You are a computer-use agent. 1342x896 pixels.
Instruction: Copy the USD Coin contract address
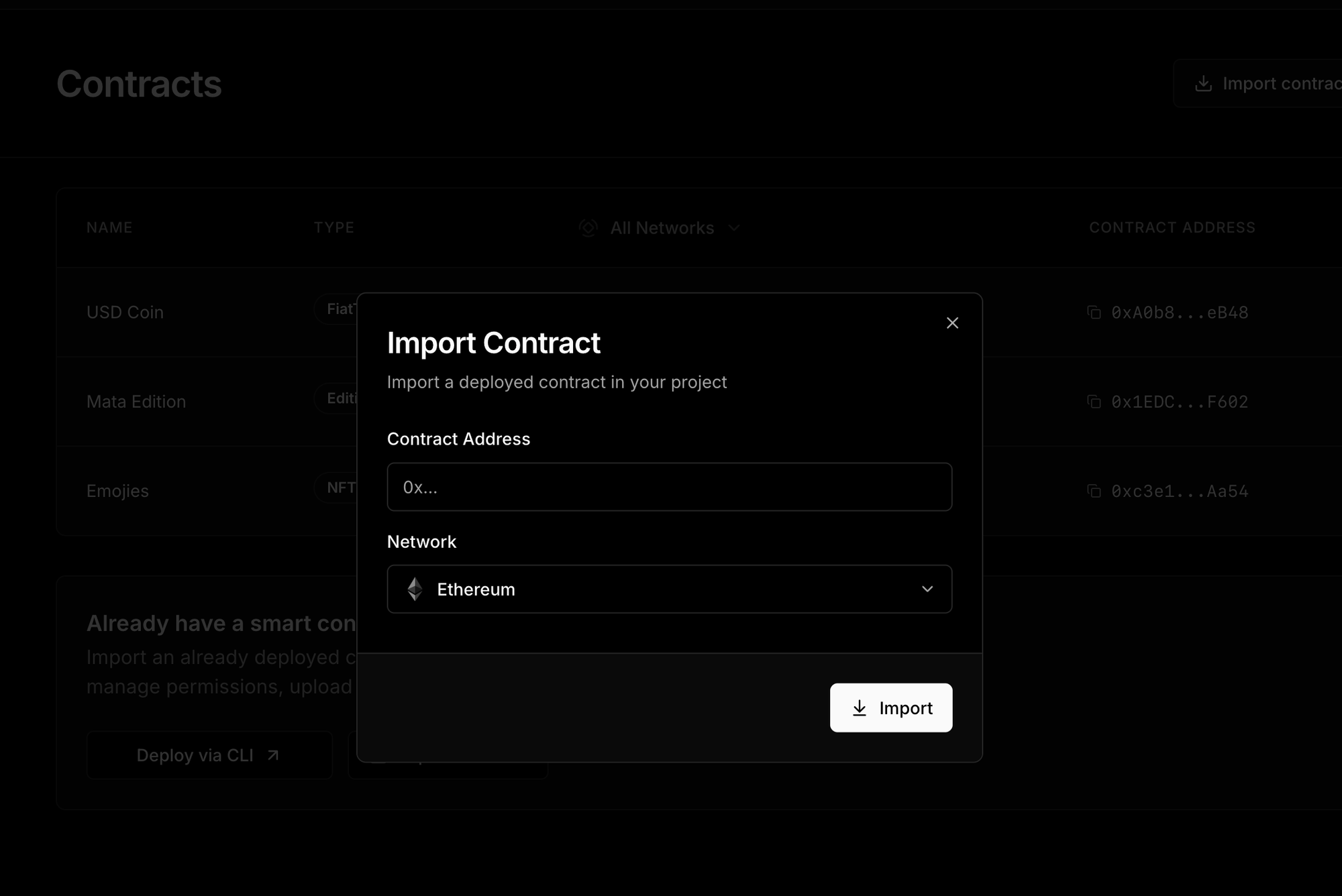[x=1094, y=313]
